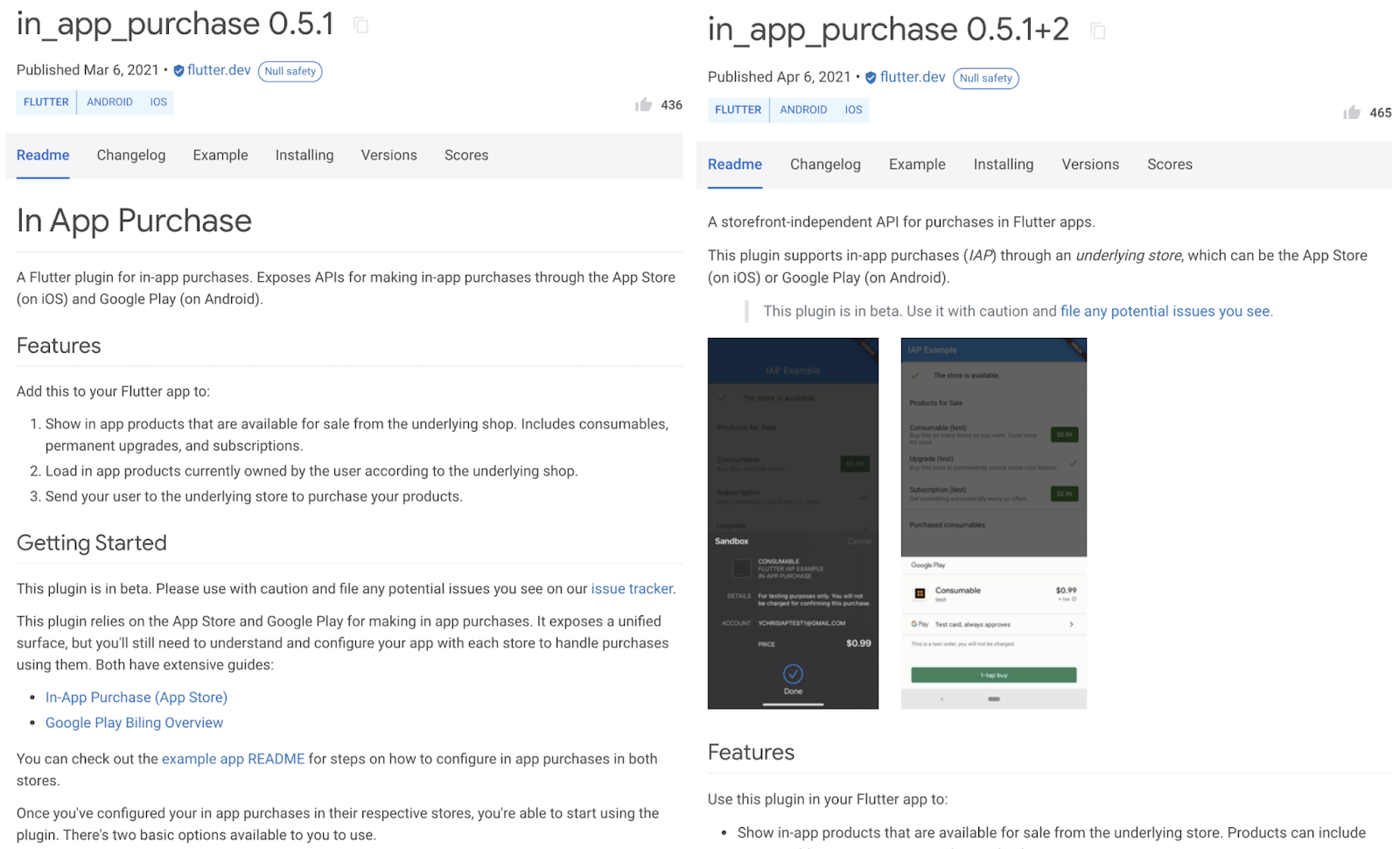The width and height of the screenshot is (1400, 849).
Task: Open the Installing tab on the left page
Action: coord(304,155)
